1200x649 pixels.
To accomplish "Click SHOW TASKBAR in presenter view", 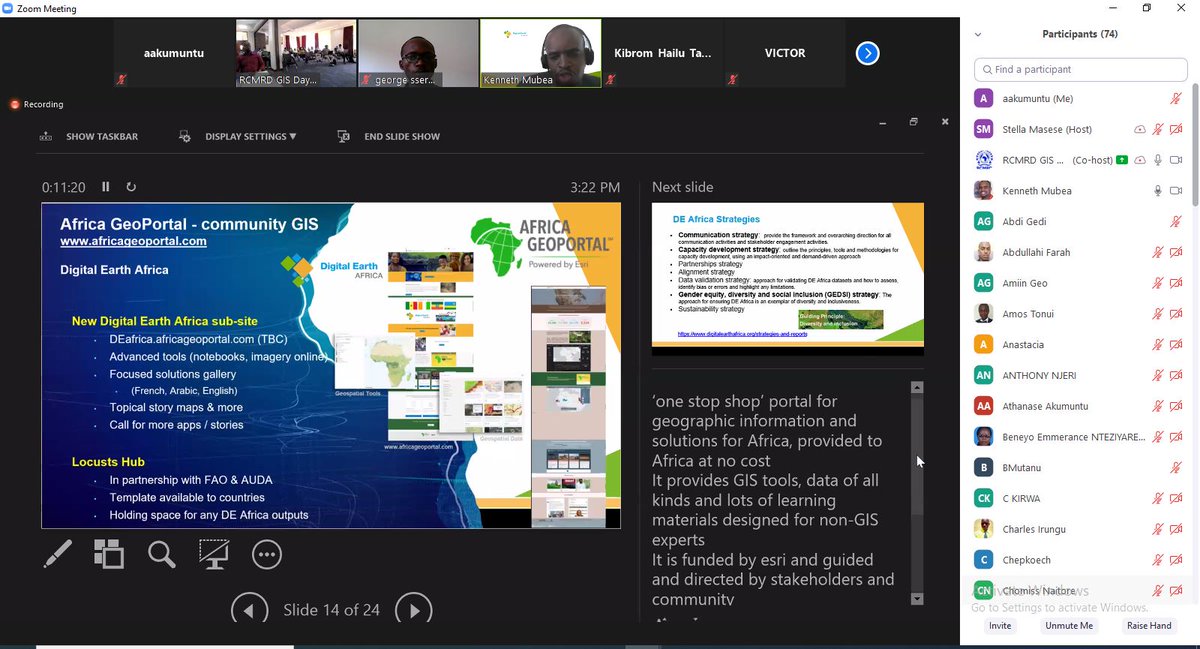I will click(x=89, y=137).
